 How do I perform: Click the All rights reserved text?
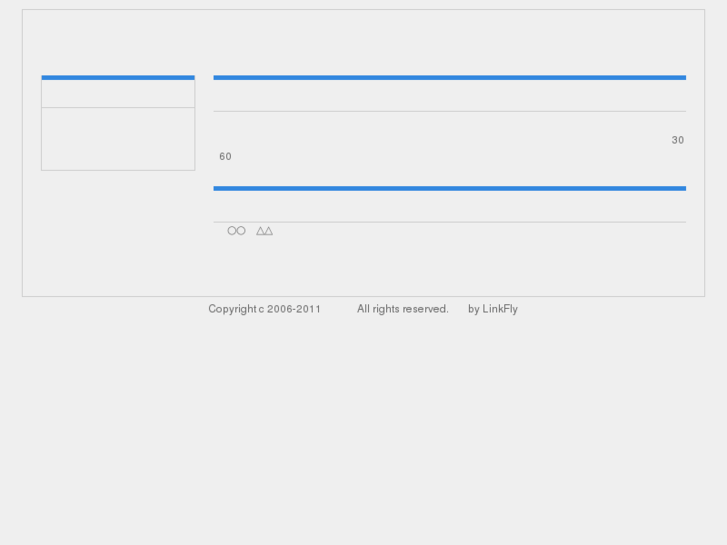(402, 309)
